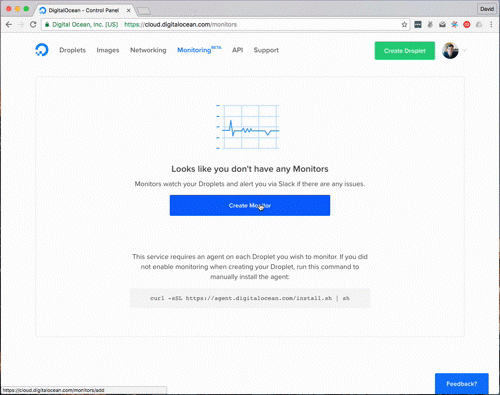Click the secure lock icon in address bar
This screenshot has height=395, width=500.
(x=47, y=24)
